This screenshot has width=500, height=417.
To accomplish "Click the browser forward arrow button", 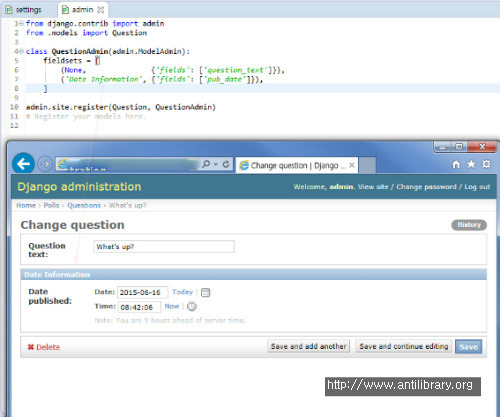I will [45, 164].
